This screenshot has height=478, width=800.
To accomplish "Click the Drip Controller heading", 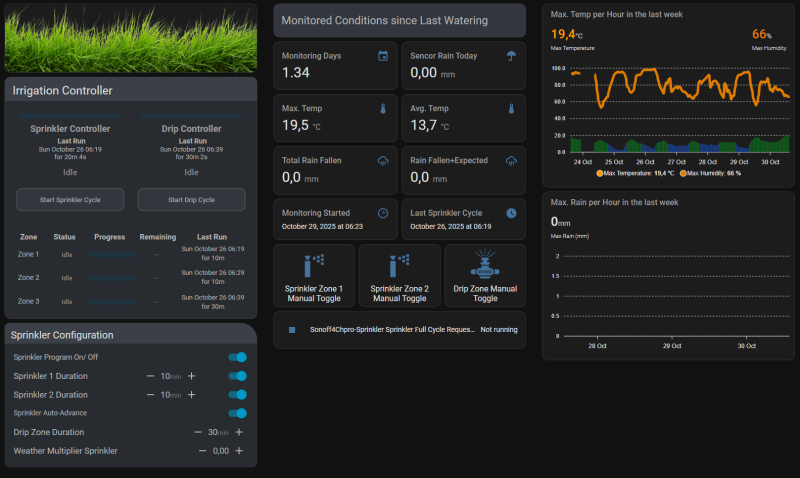I will tap(191, 129).
